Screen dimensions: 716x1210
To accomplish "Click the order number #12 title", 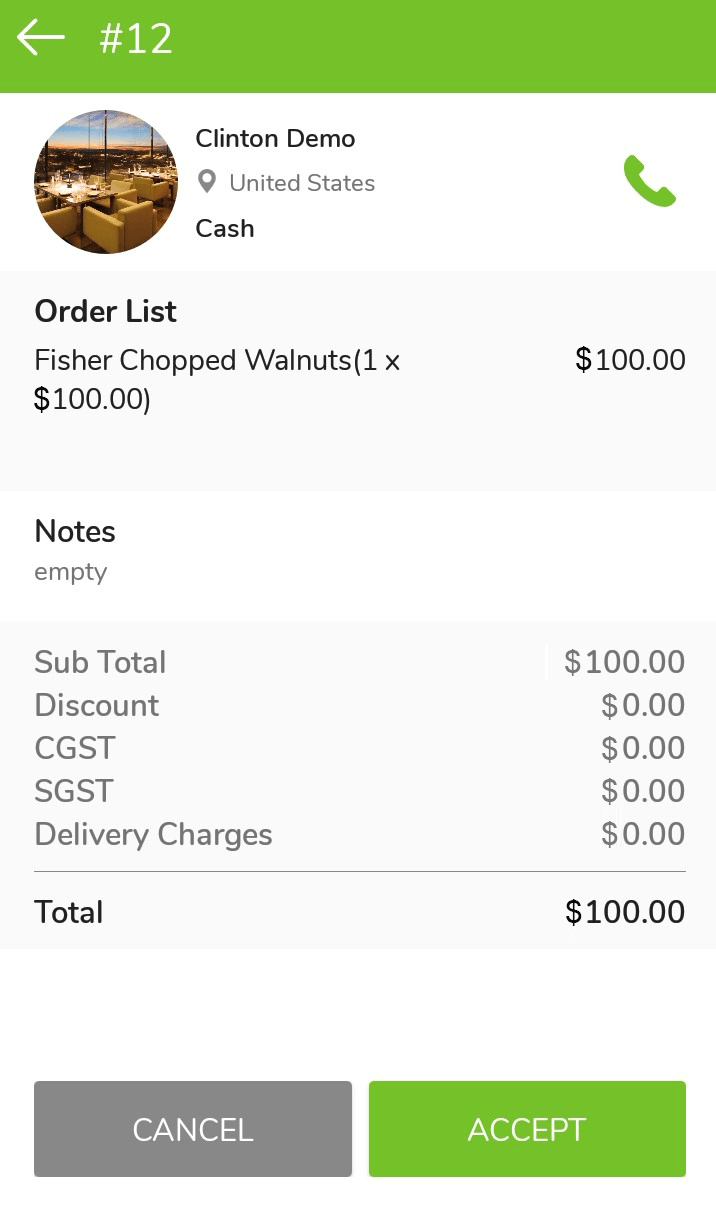I will click(135, 38).
